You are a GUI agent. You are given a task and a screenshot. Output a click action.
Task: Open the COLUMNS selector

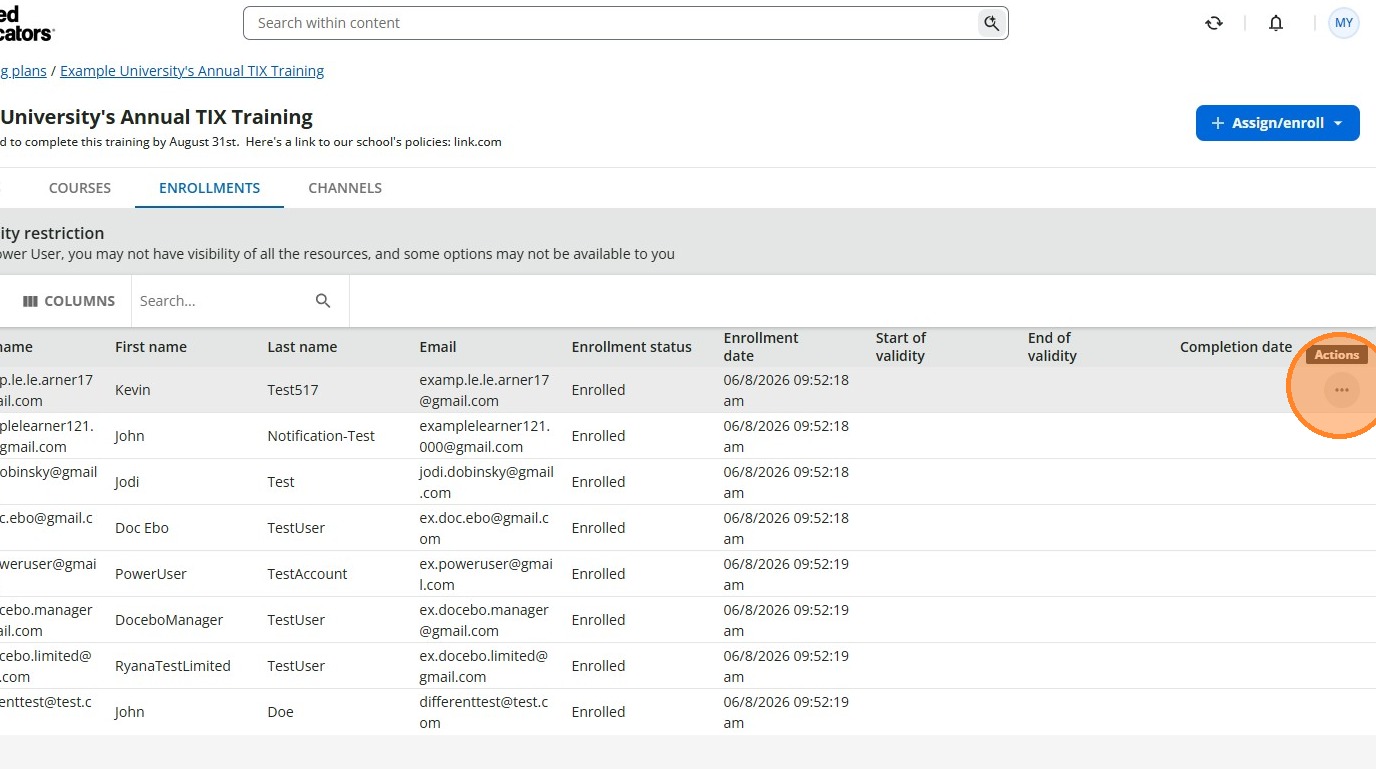coord(69,301)
